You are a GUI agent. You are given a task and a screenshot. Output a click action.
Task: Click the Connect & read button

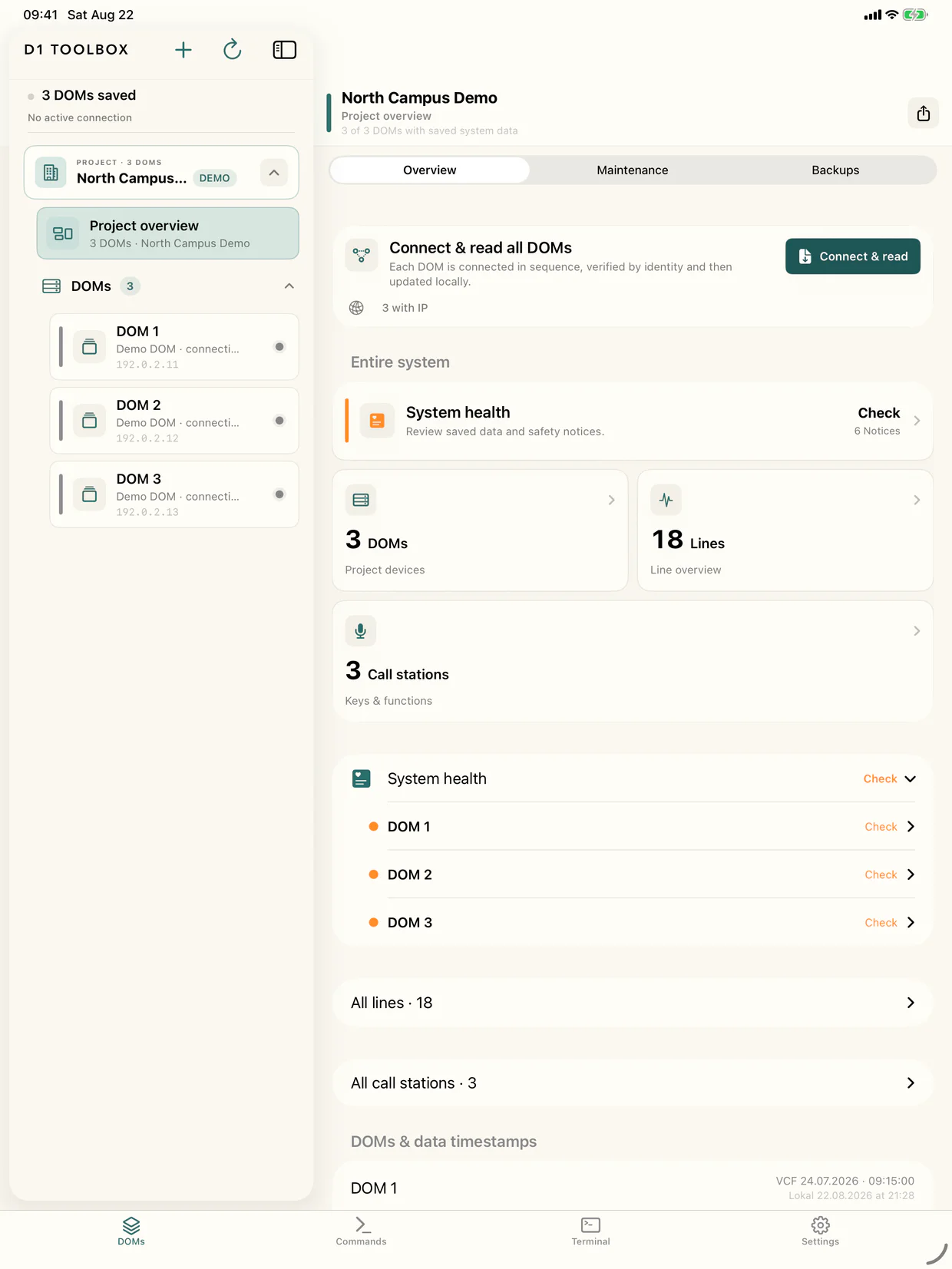[x=852, y=256]
